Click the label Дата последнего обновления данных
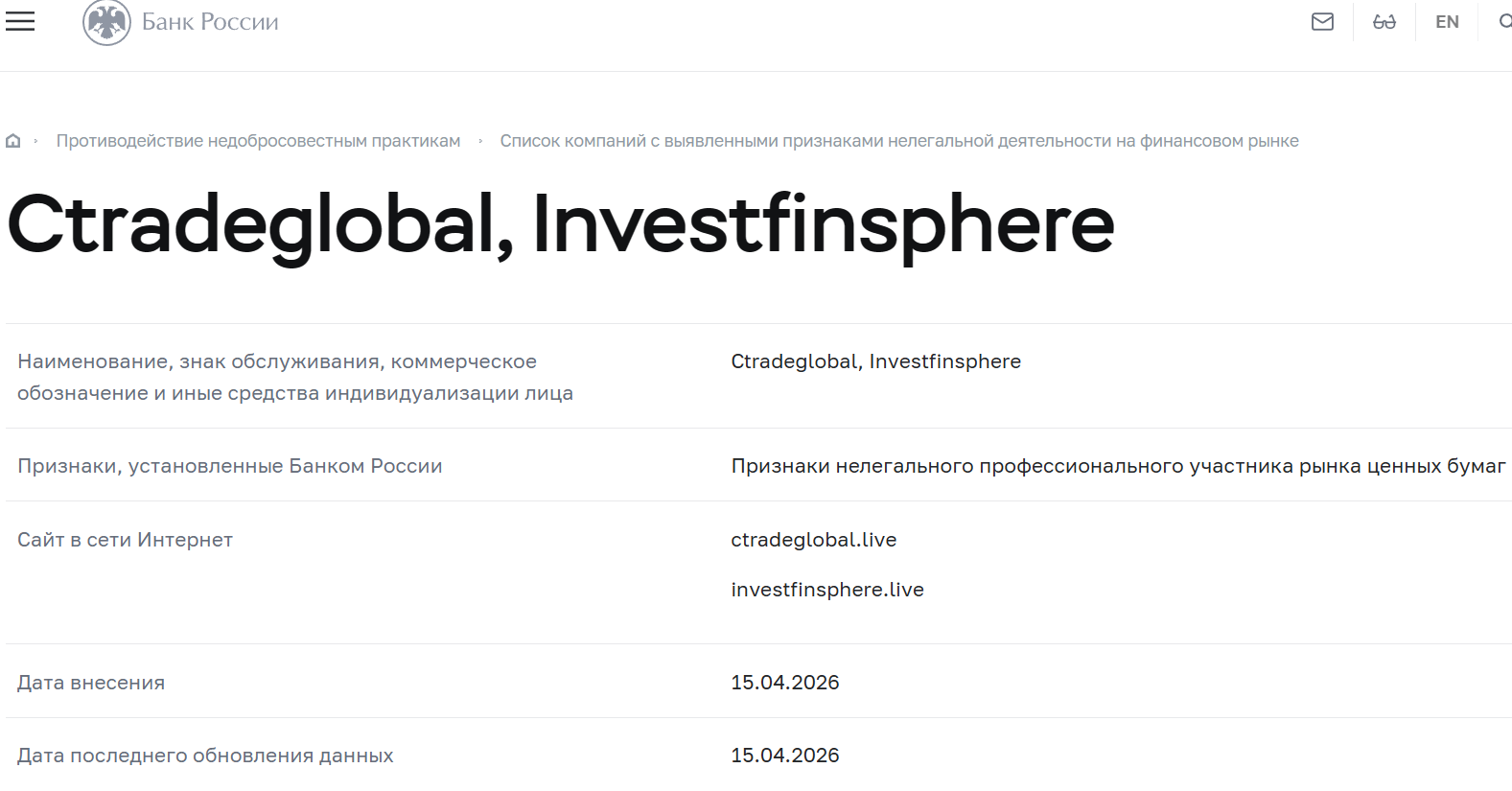The height and width of the screenshot is (791, 1512). tap(205, 756)
